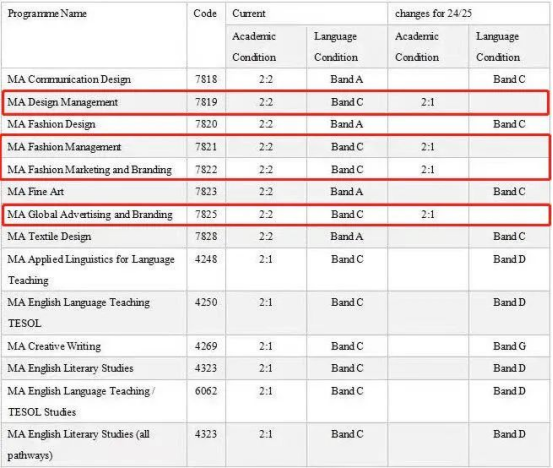Click code 7819 for MA Design Management
The image size is (553, 468).
[206, 102]
